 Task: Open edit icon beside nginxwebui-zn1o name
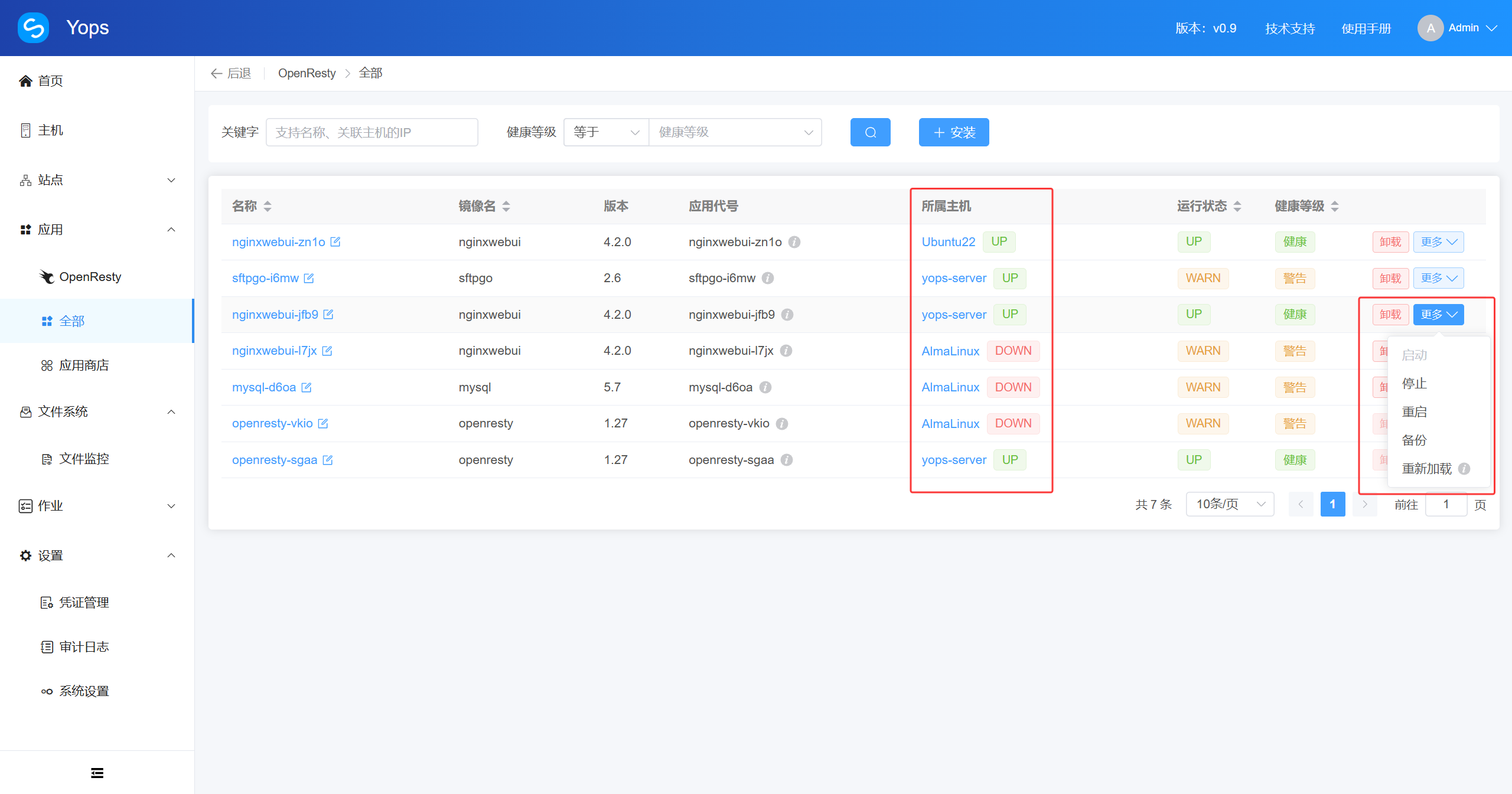[335, 241]
